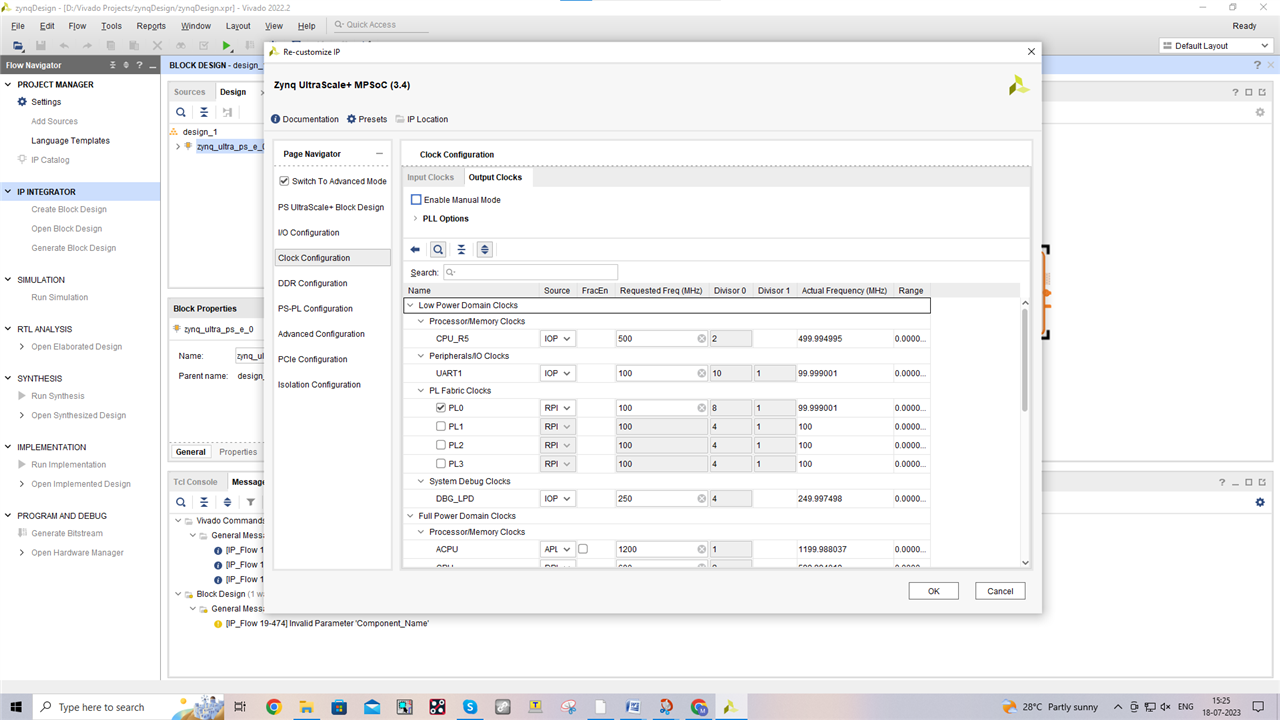Click the Windows Start button

(16, 707)
